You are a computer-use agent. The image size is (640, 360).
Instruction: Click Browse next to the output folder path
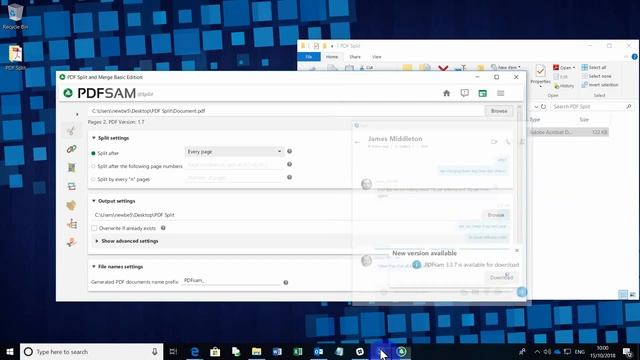[496, 215]
